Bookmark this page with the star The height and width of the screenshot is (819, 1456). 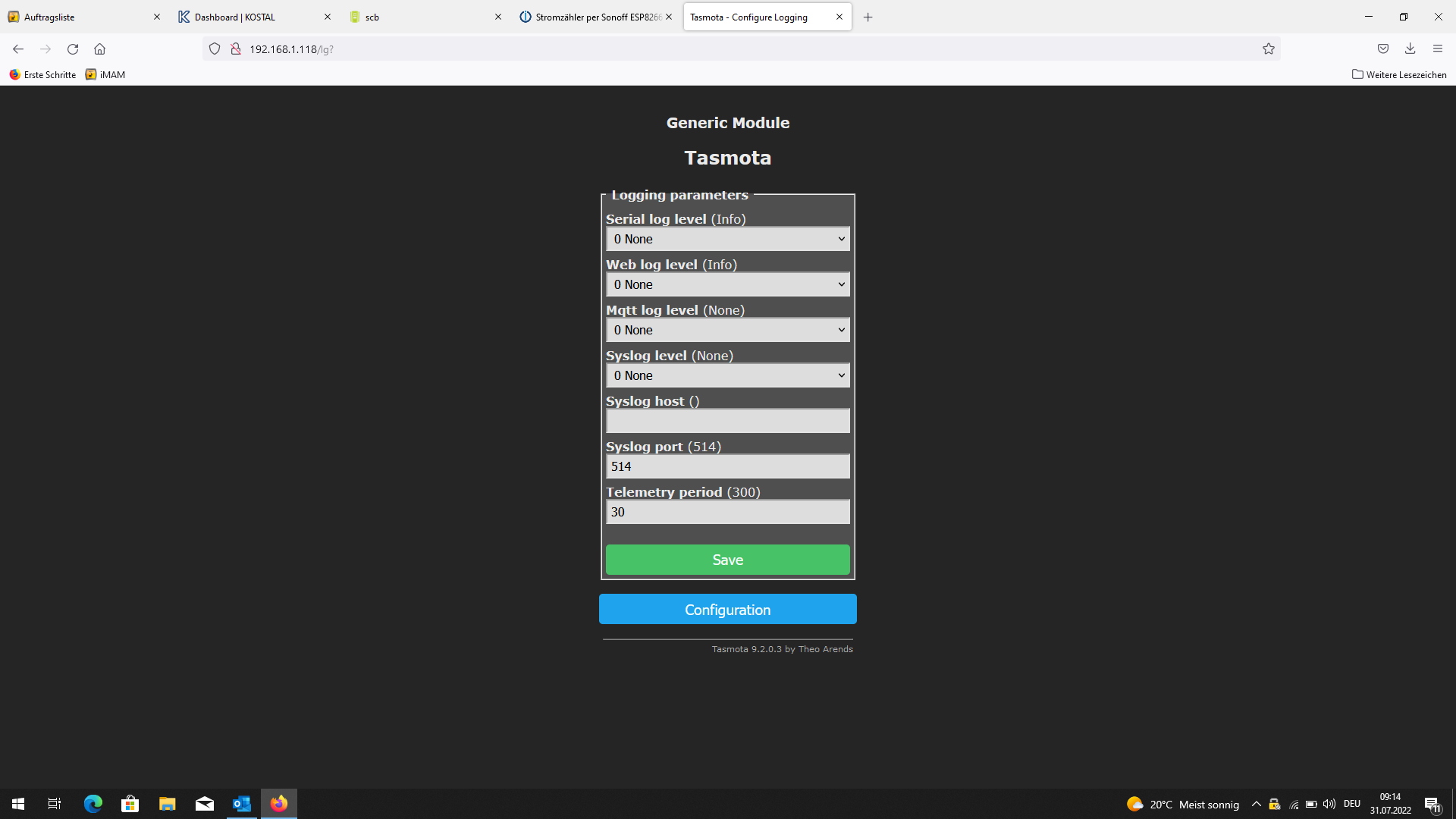tap(1269, 49)
